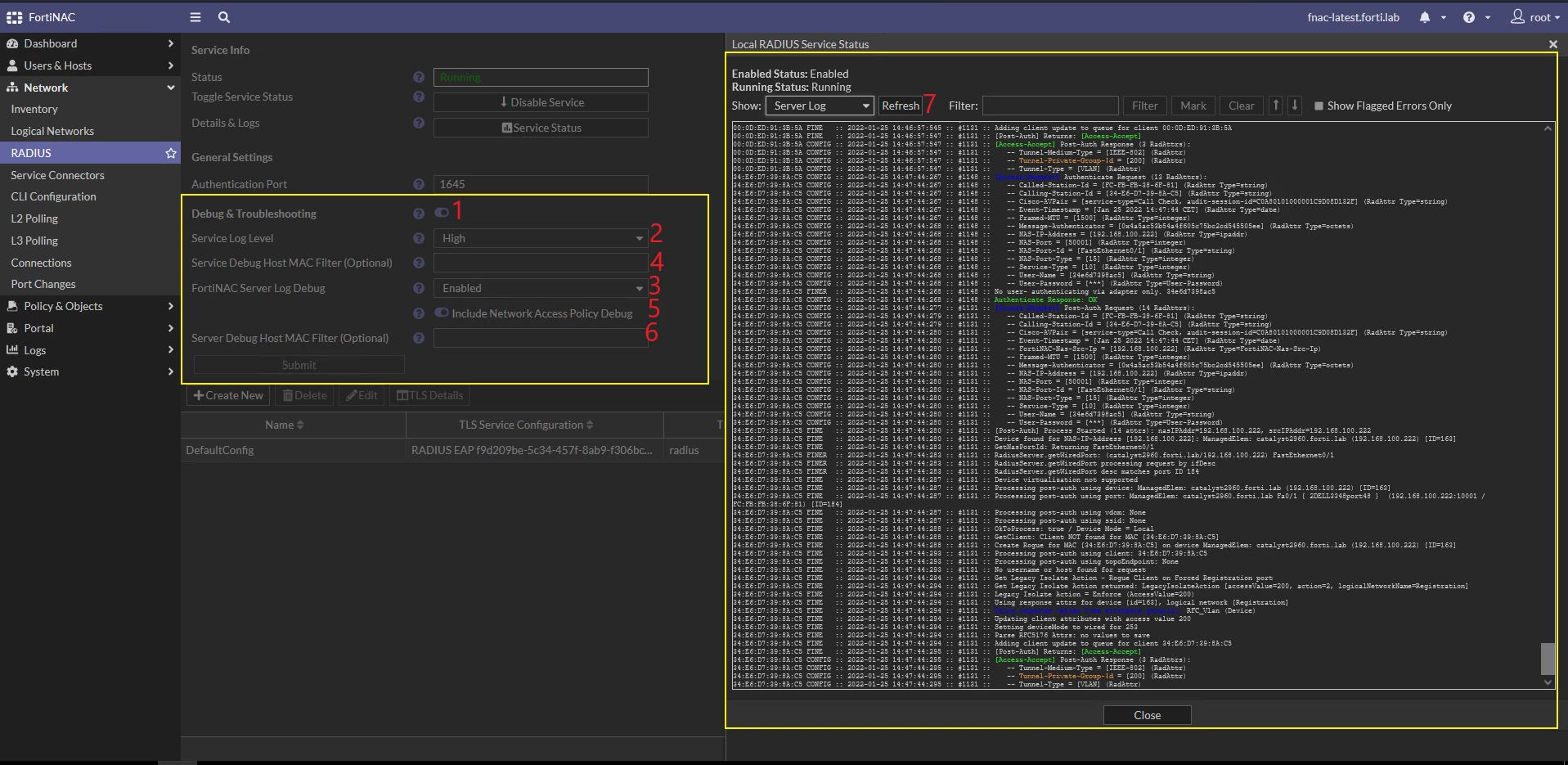This screenshot has height=765, width=1568.
Task: Jump to next flagged entry with down arrow
Action: pos(1295,106)
